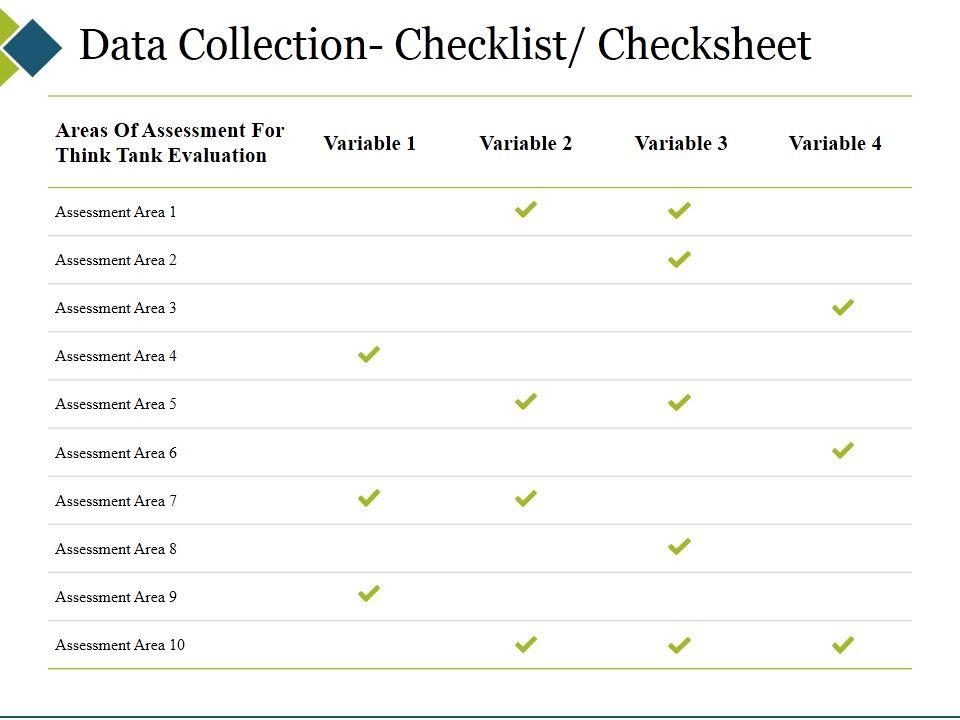
Task: Click Assessment Area 2 Variable 3 checkmark
Action: coord(679,260)
